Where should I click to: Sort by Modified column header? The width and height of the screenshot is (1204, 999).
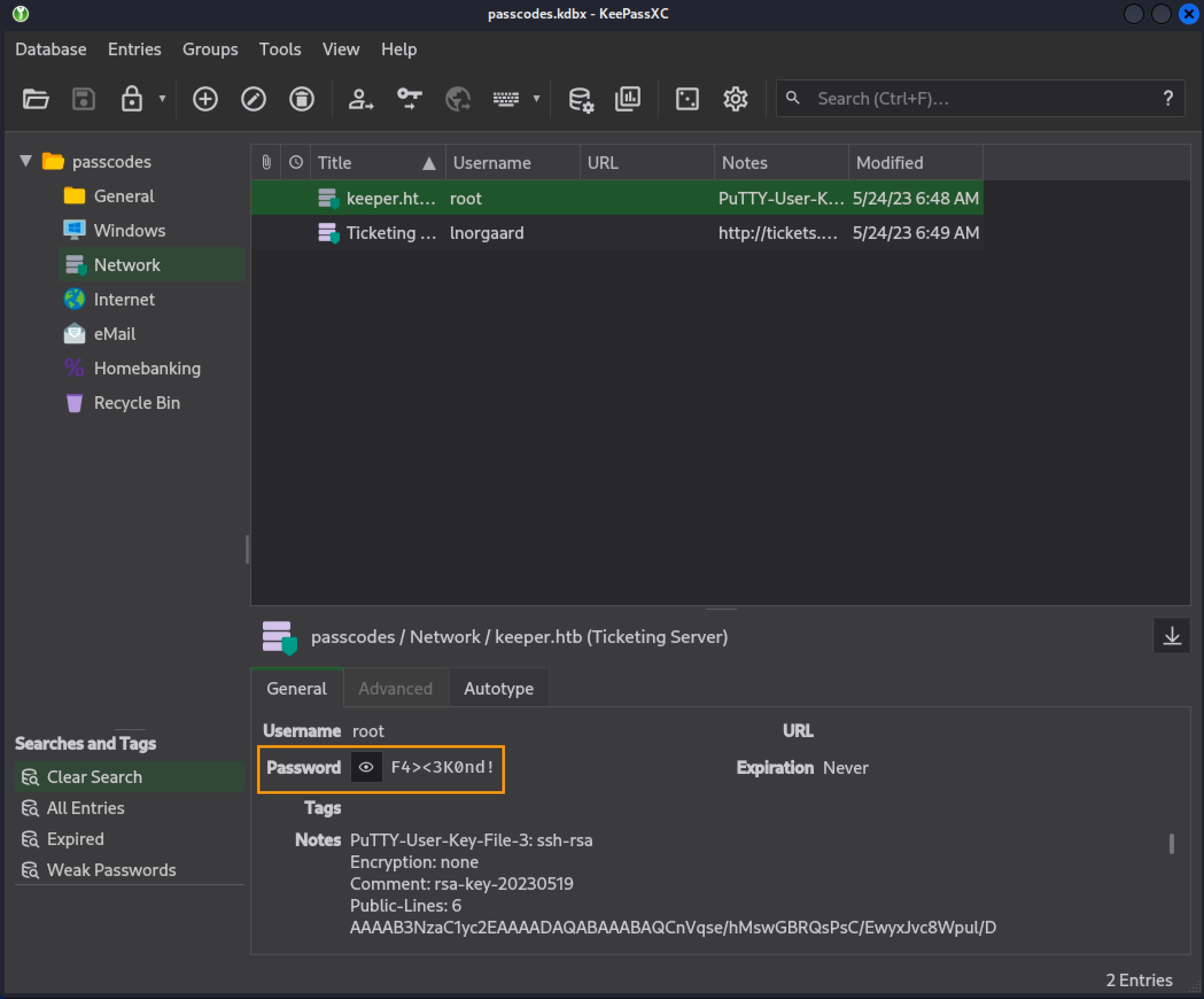[916, 162]
